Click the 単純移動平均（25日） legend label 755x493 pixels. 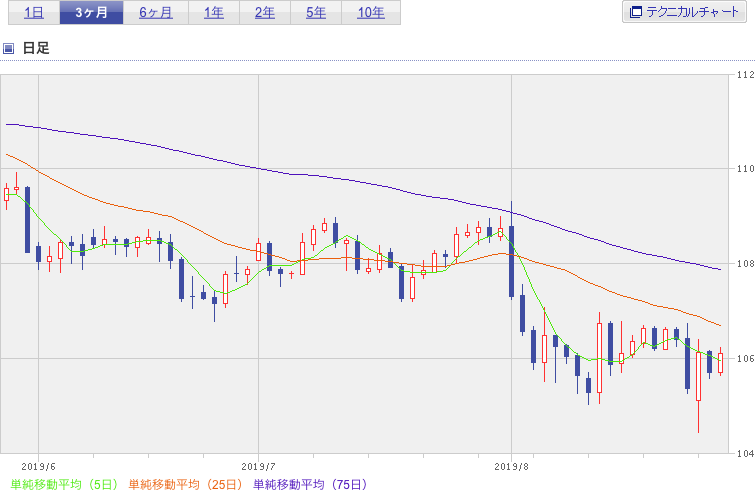click(x=185, y=484)
